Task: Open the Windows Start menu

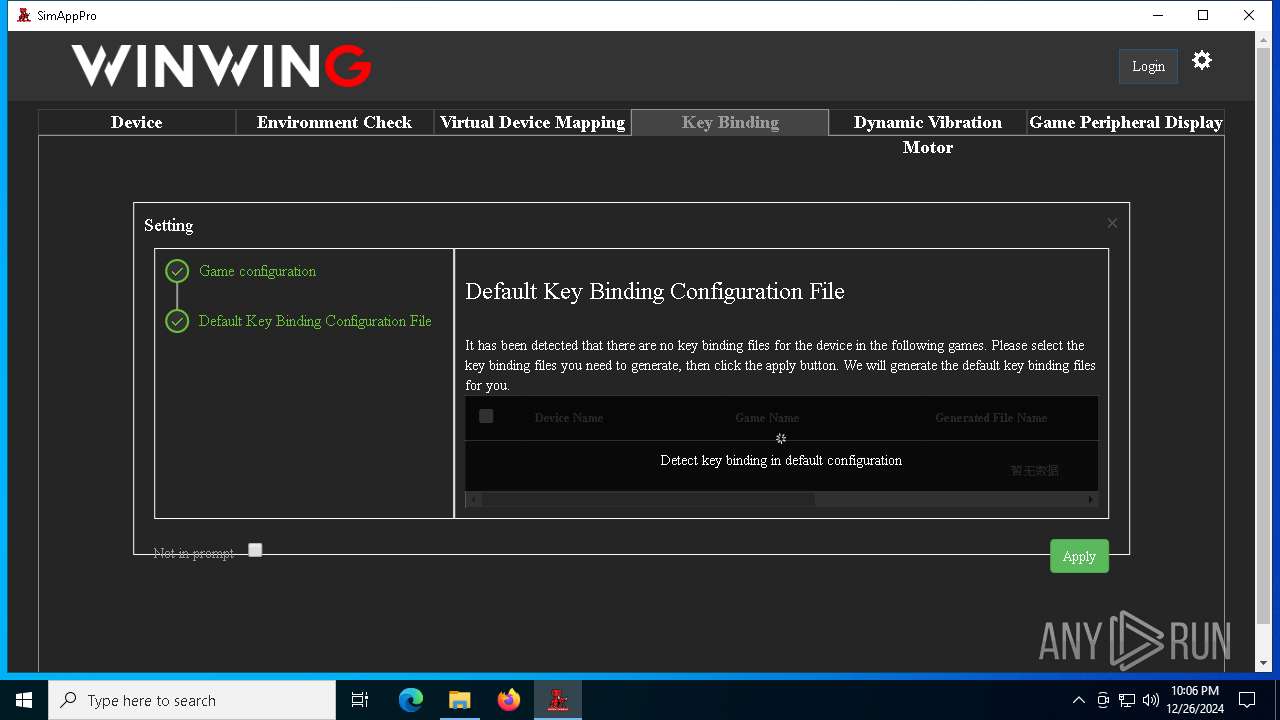Action: (24, 700)
